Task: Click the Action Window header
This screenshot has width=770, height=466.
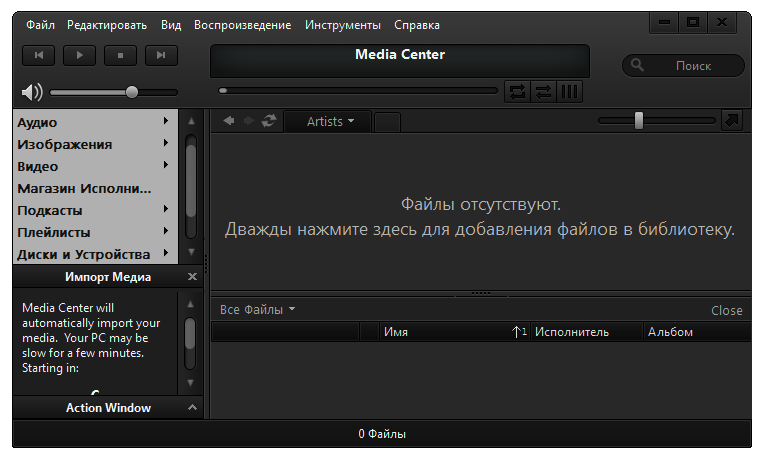Action: 109,408
